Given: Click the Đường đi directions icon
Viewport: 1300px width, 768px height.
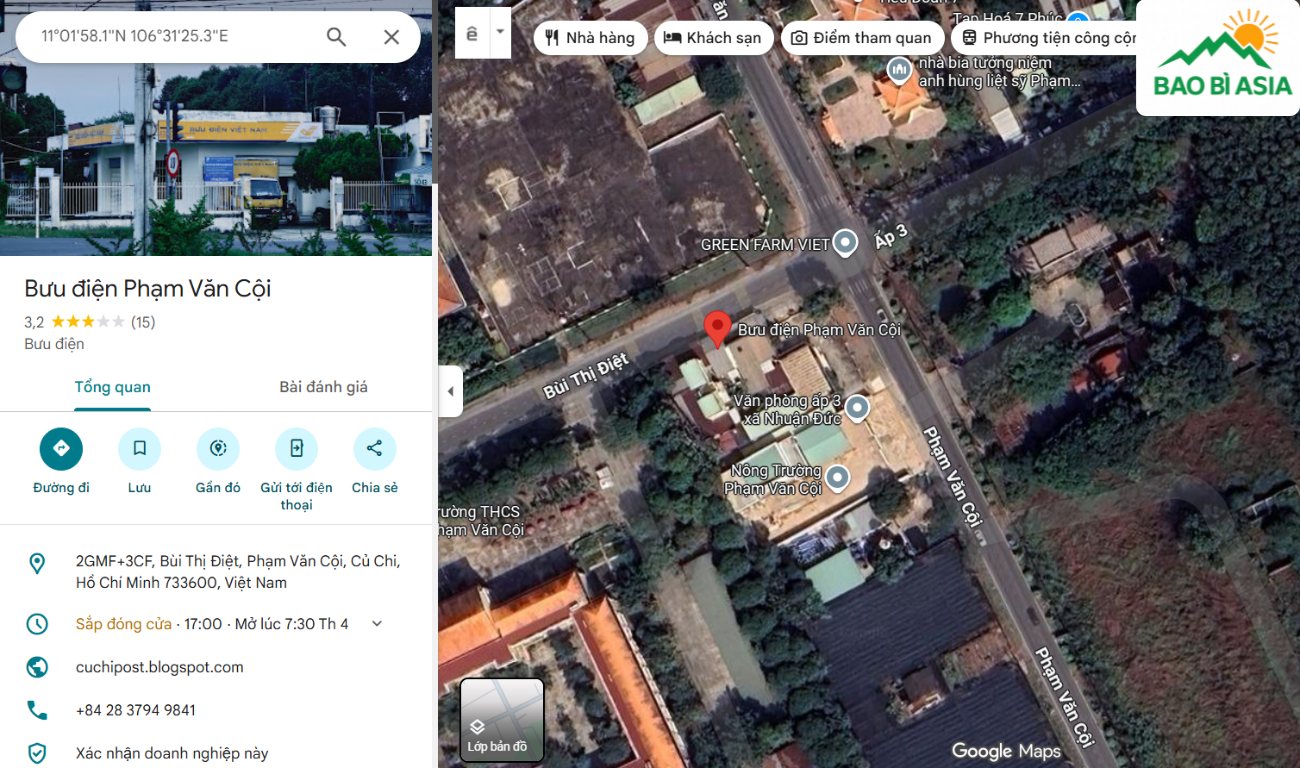Looking at the screenshot, I should pyautogui.click(x=61, y=449).
